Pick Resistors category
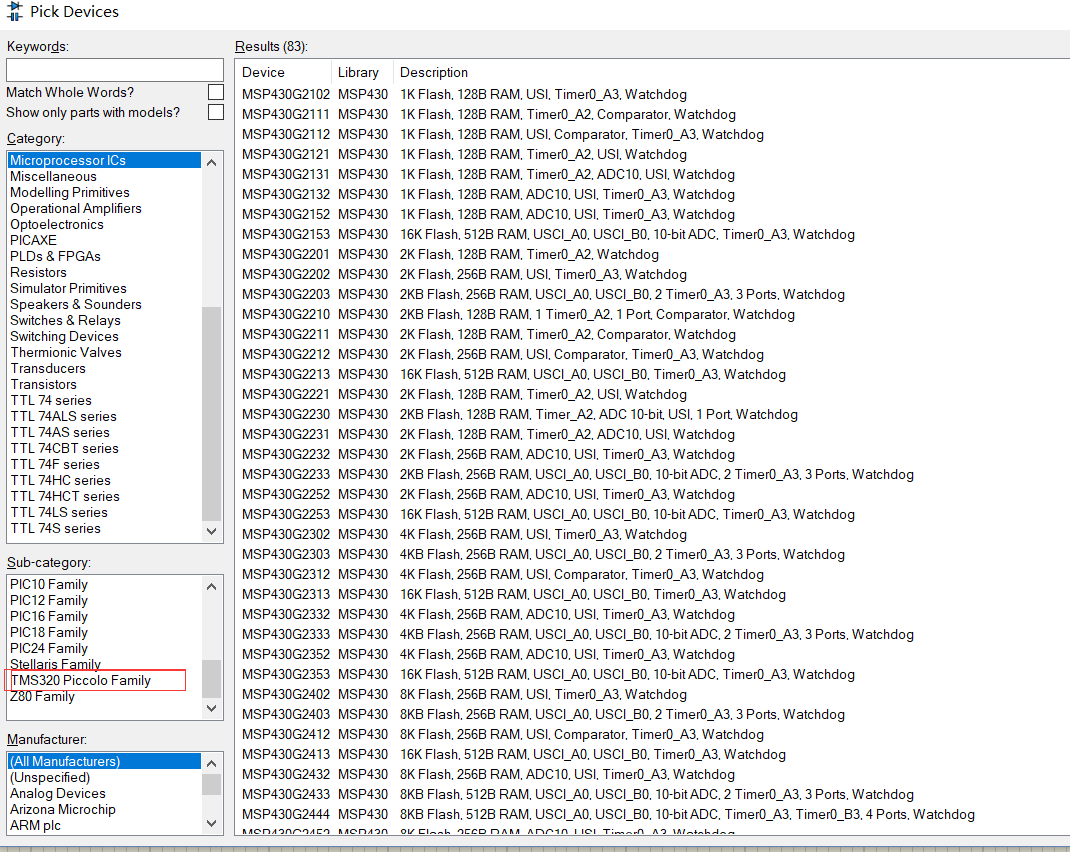 [38, 272]
